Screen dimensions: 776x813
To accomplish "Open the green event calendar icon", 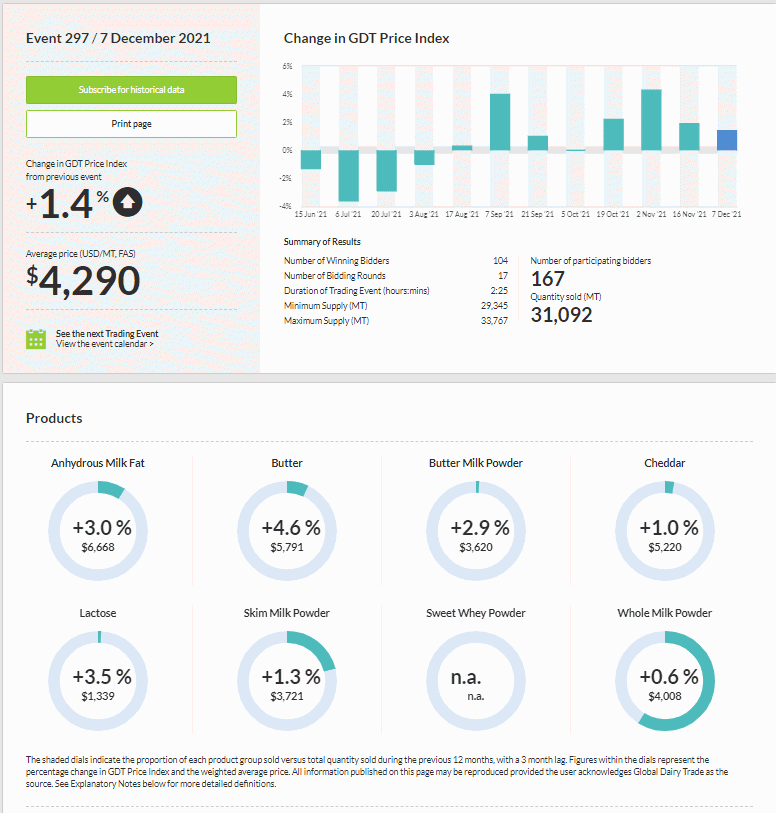I will 36,339.
